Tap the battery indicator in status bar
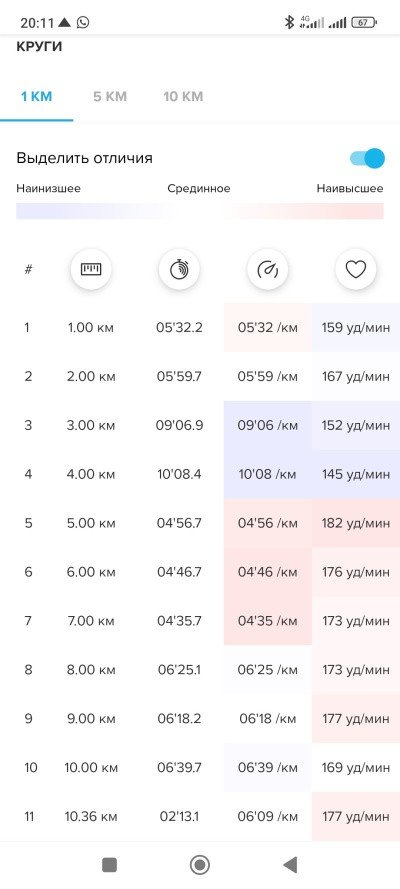The image size is (400, 889). coord(364,23)
